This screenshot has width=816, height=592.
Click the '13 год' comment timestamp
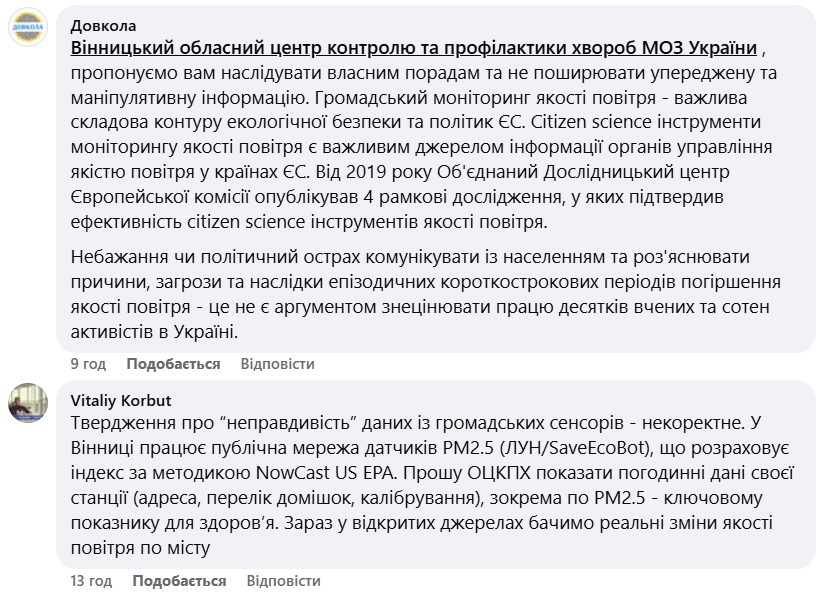[91, 580]
